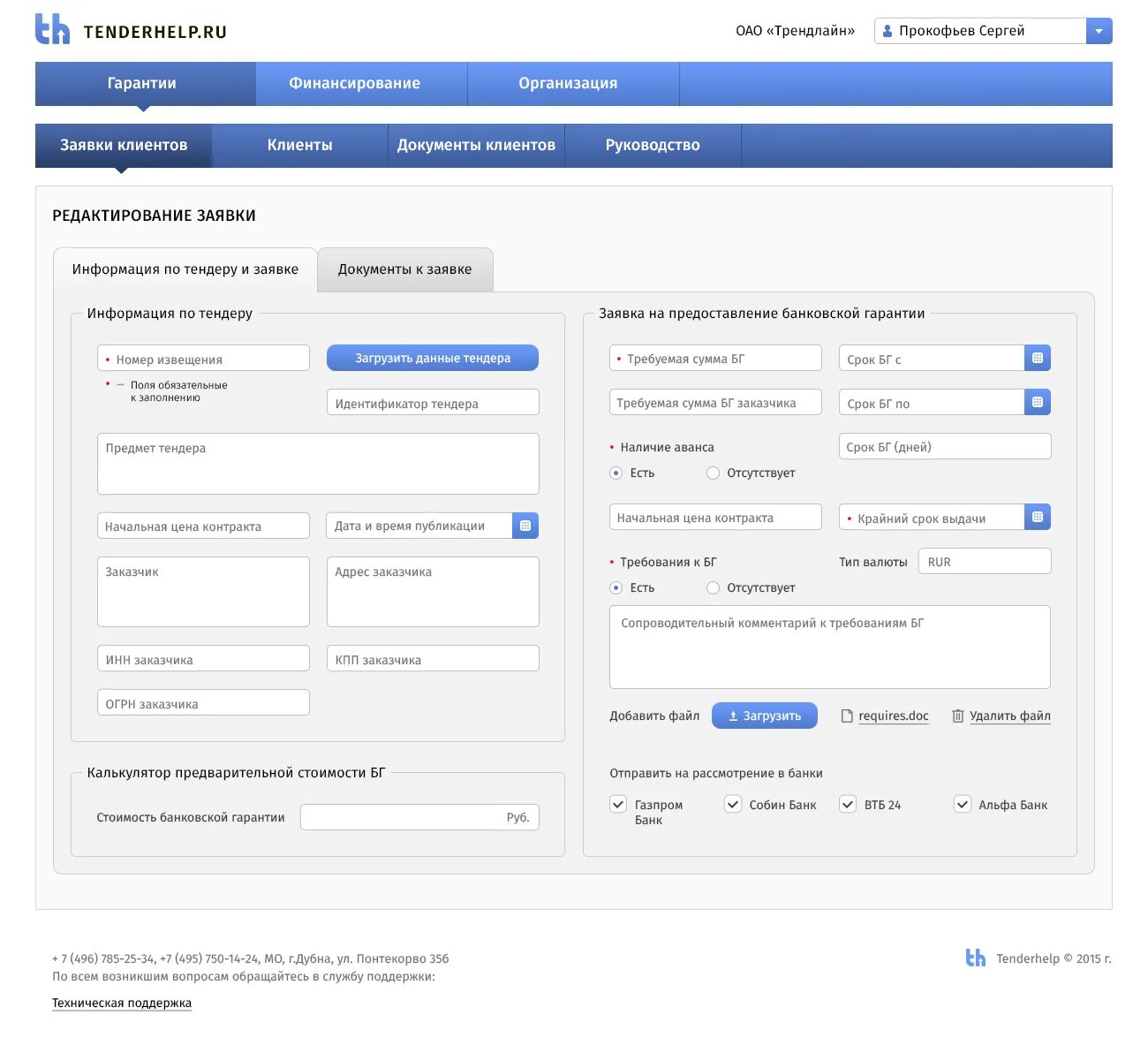Click the Дата и время публикации field

pyautogui.click(x=419, y=526)
